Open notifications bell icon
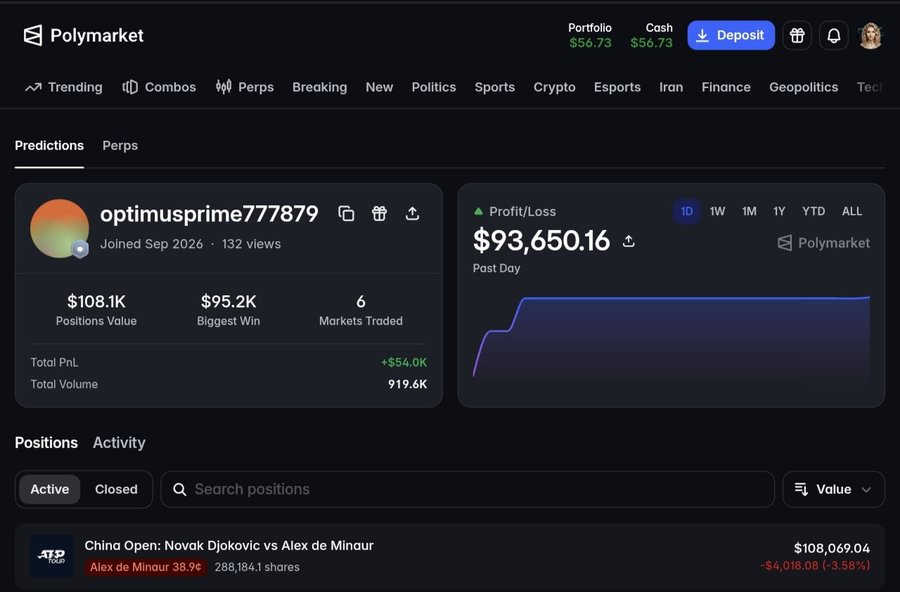Screen dimensions: 900x592 (x=833, y=36)
